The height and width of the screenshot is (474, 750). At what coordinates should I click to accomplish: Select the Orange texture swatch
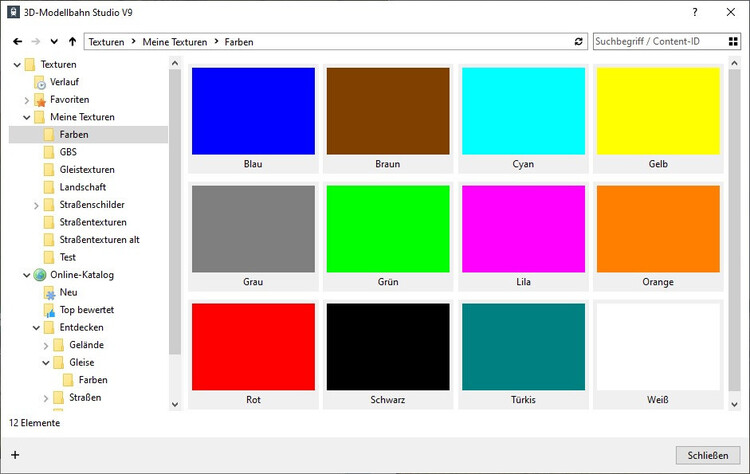coord(658,229)
